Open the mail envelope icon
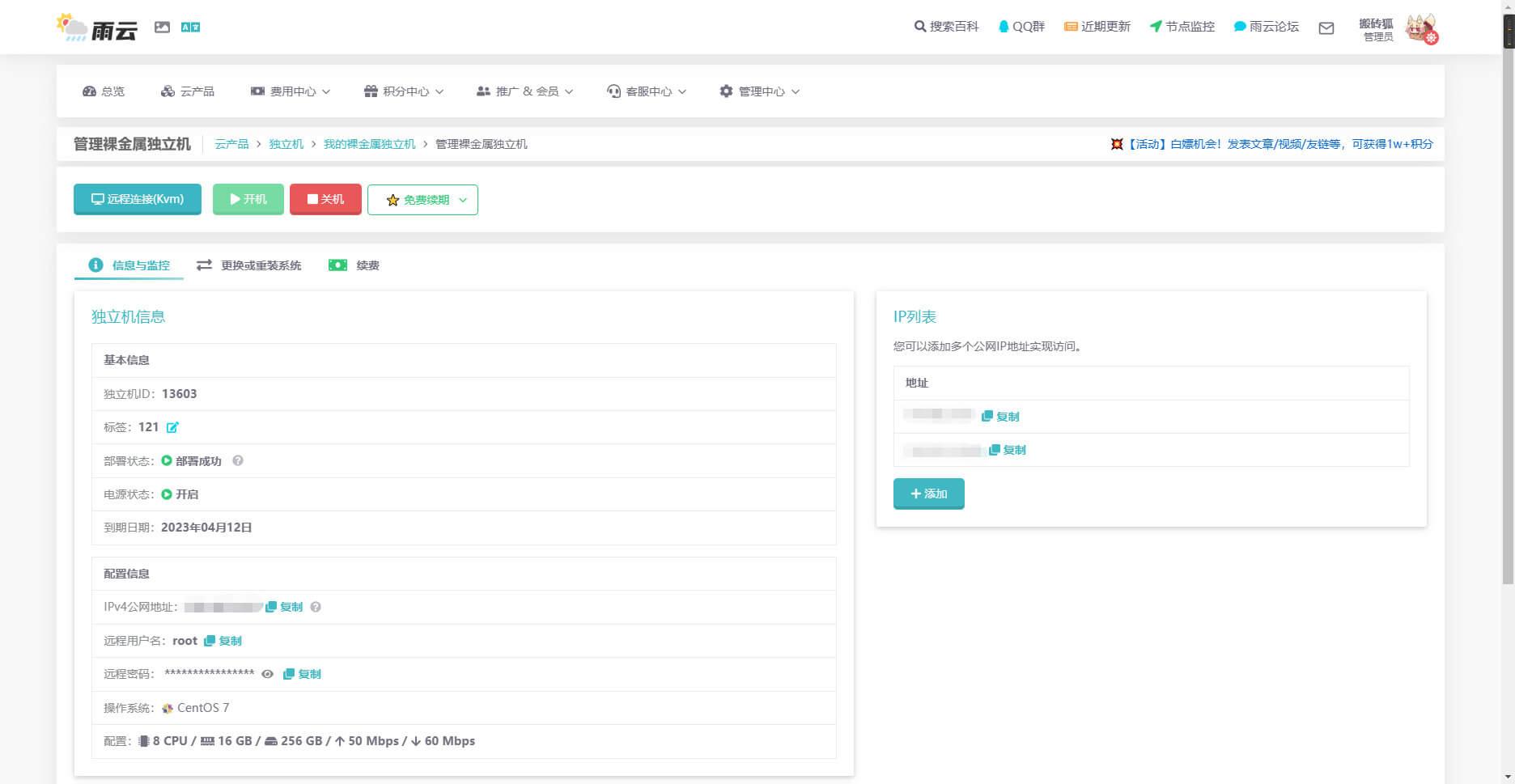 pos(1326,28)
